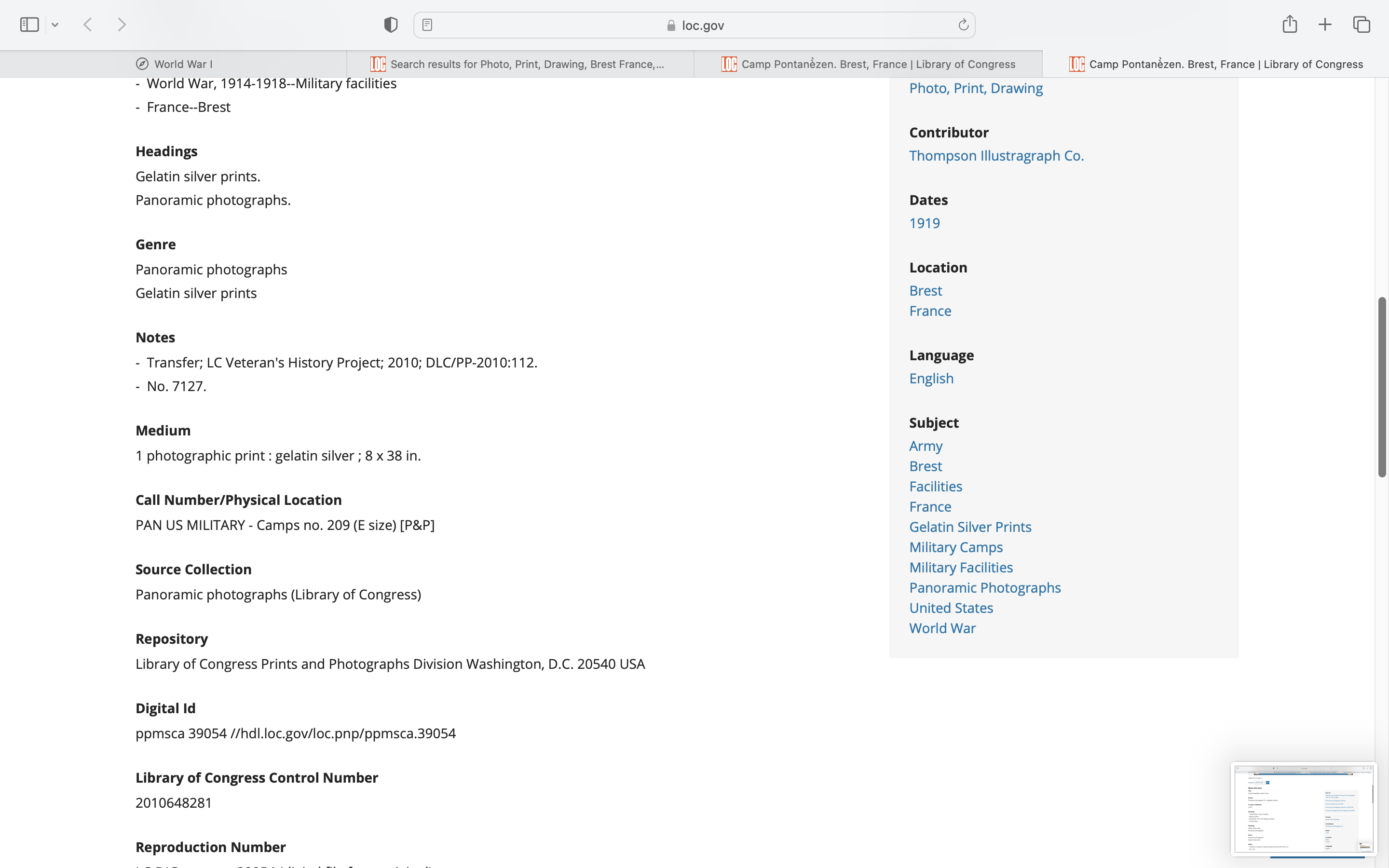Toggle the Safari sidebar icon

(29, 25)
